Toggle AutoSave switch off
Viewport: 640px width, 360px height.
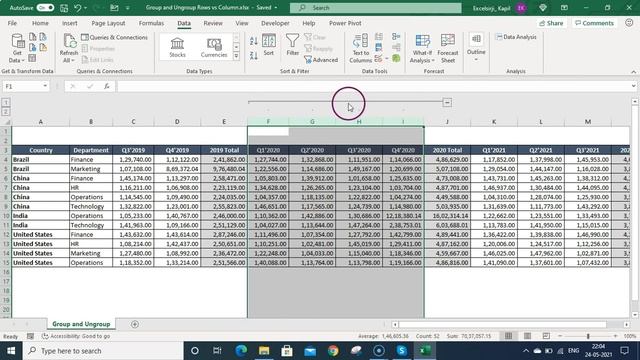click(x=45, y=8)
